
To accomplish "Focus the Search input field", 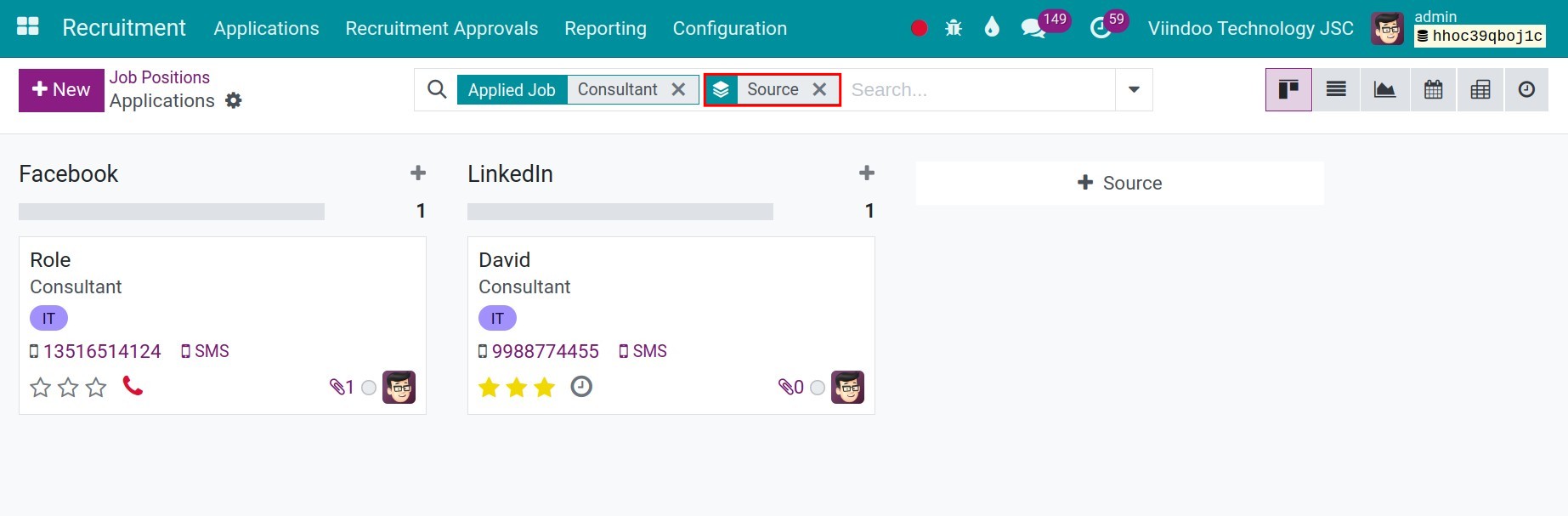I will click(977, 89).
